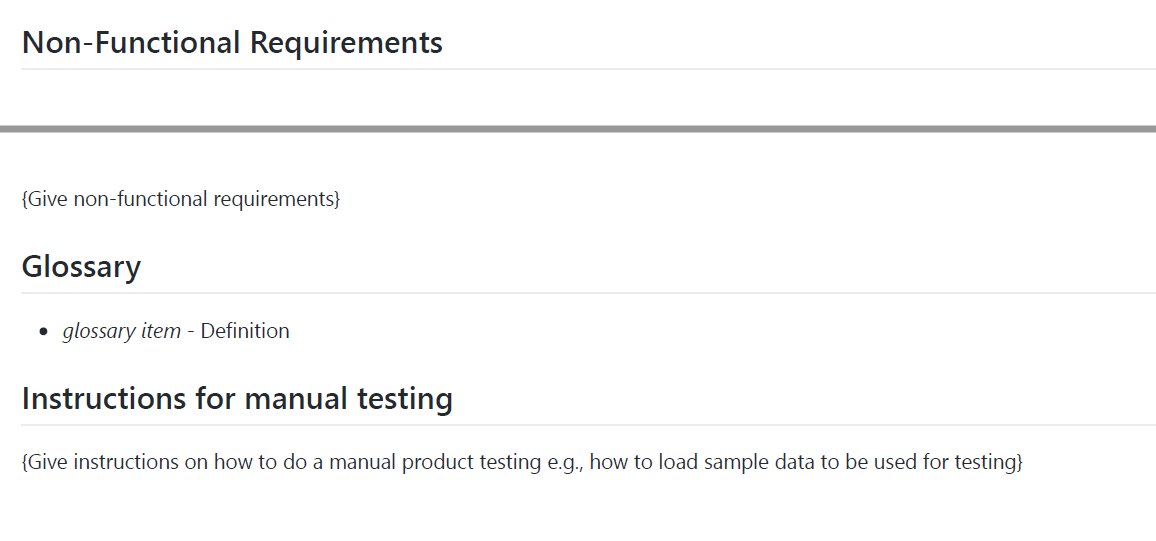This screenshot has width=1156, height=541.
Task: Click the italic "glossary item" text
Action: pyautogui.click(x=122, y=331)
